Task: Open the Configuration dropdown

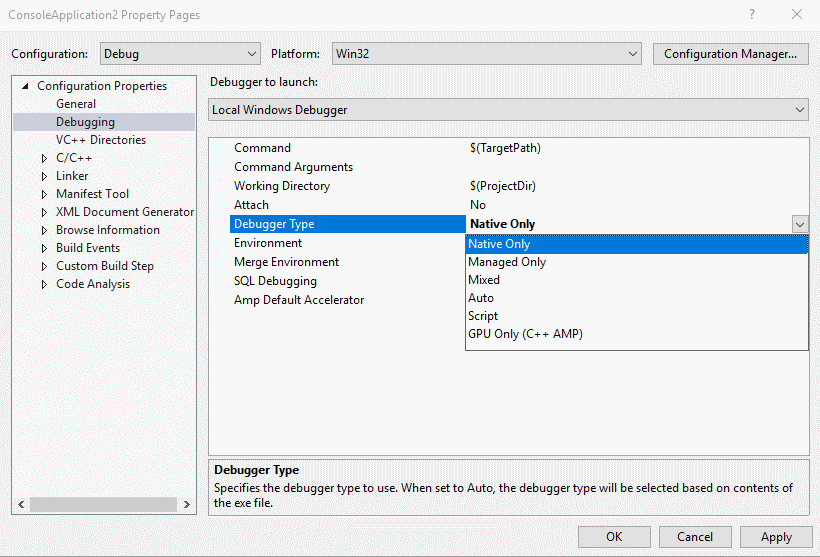Action: pyautogui.click(x=179, y=54)
